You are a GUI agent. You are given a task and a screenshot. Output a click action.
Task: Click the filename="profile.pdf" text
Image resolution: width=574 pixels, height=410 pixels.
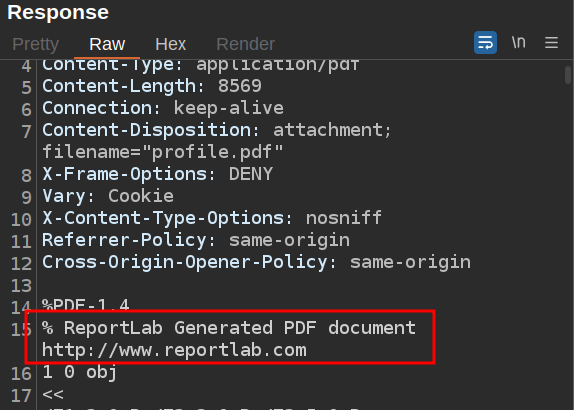(163, 152)
